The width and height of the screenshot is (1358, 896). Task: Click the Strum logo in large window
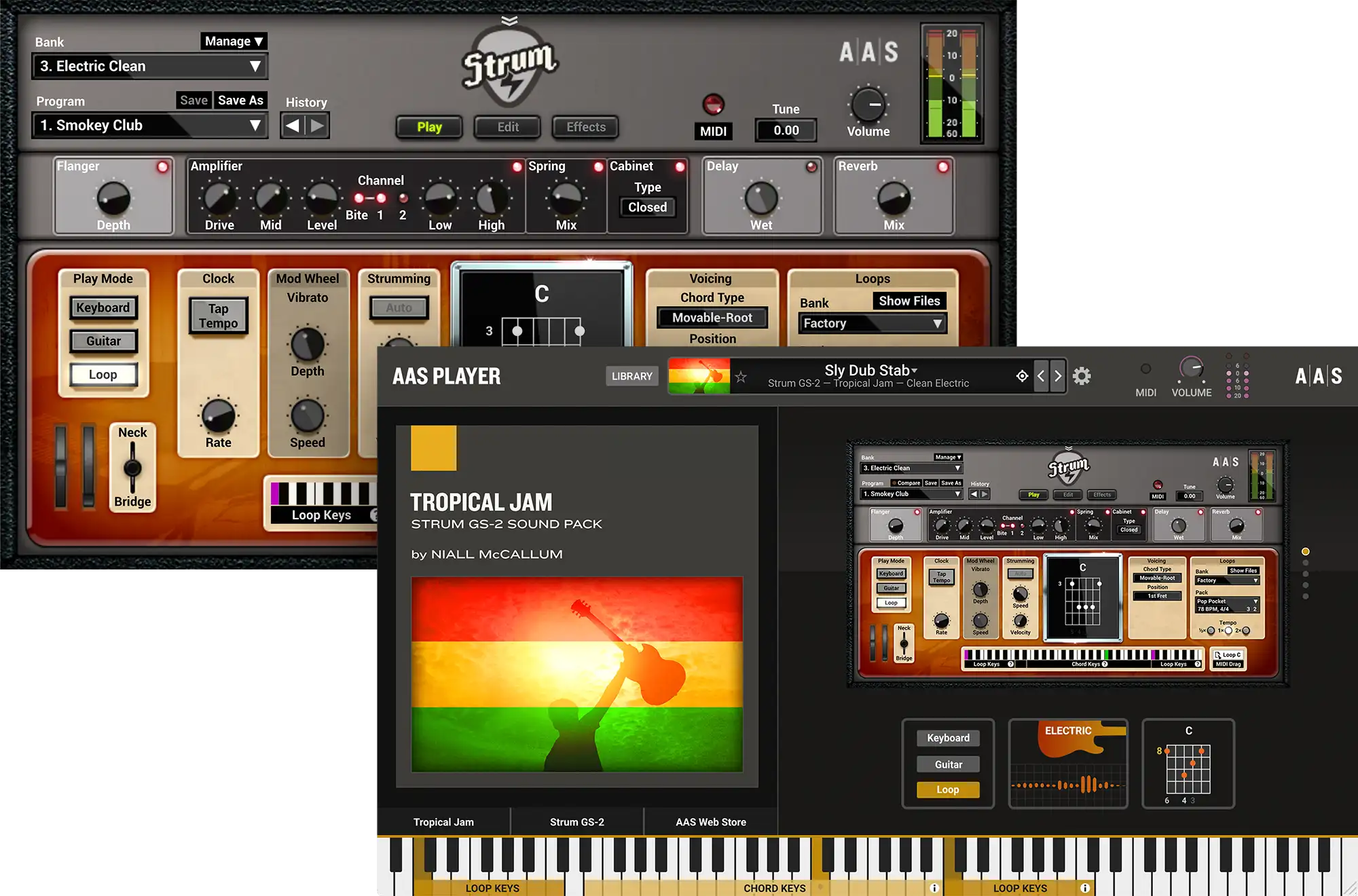[509, 65]
